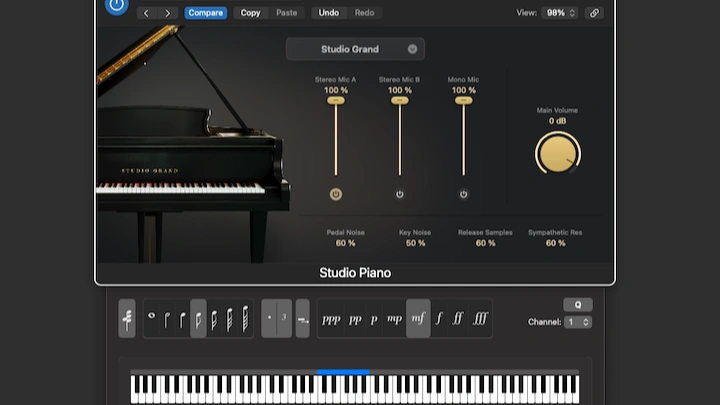Select the f (forte) velocity

[439, 319]
